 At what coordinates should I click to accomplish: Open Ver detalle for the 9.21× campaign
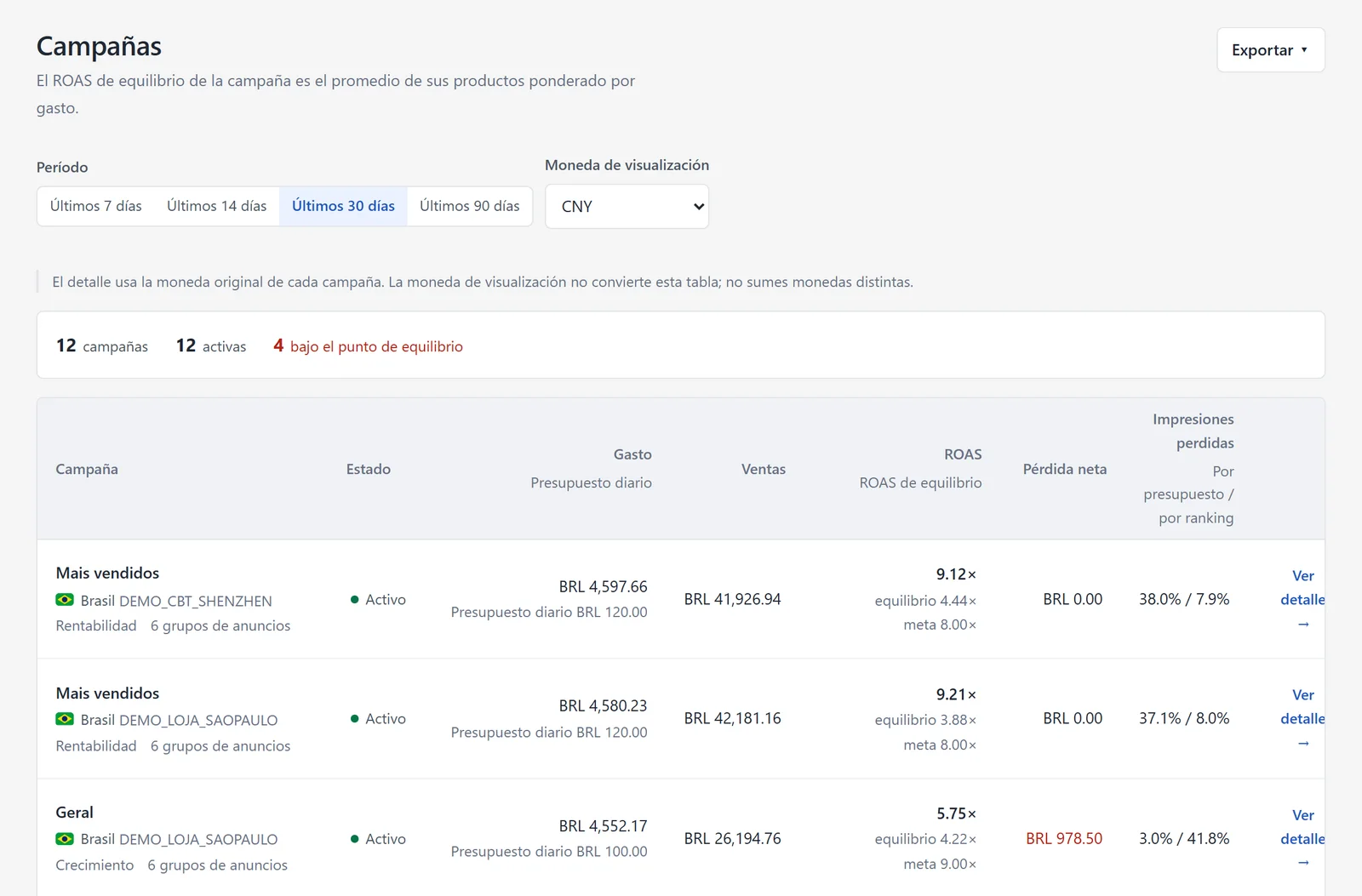point(1302,719)
